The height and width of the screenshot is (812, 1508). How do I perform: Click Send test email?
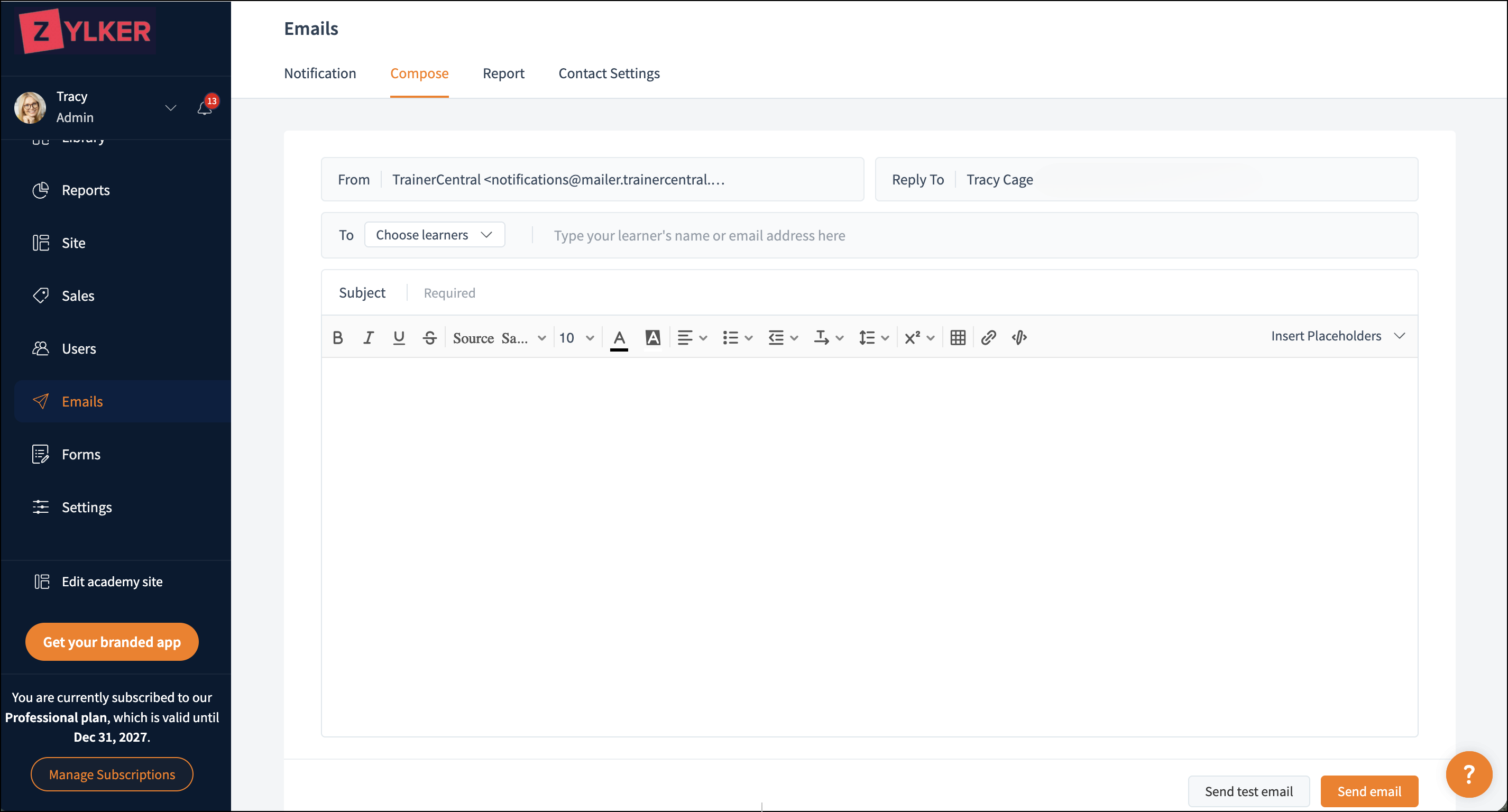pos(1249,791)
